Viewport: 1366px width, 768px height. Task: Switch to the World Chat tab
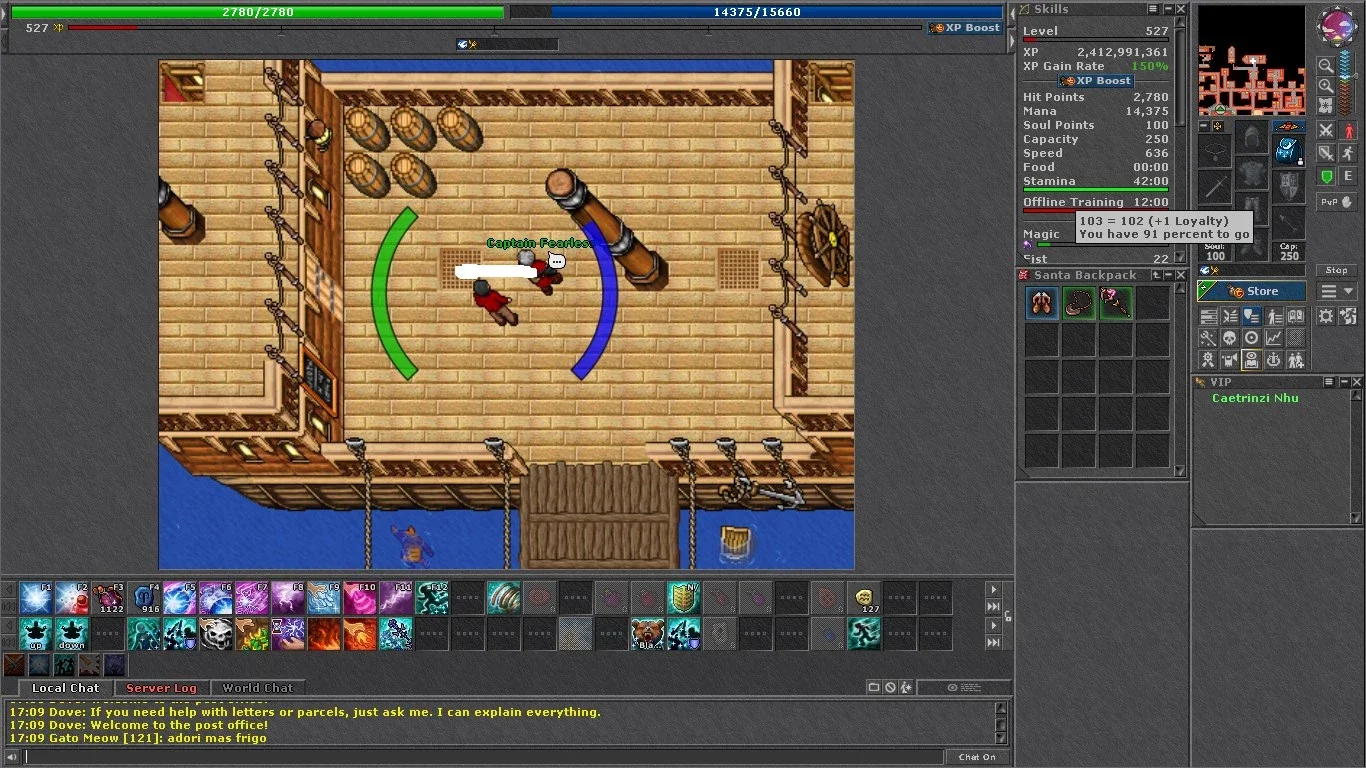click(x=257, y=688)
